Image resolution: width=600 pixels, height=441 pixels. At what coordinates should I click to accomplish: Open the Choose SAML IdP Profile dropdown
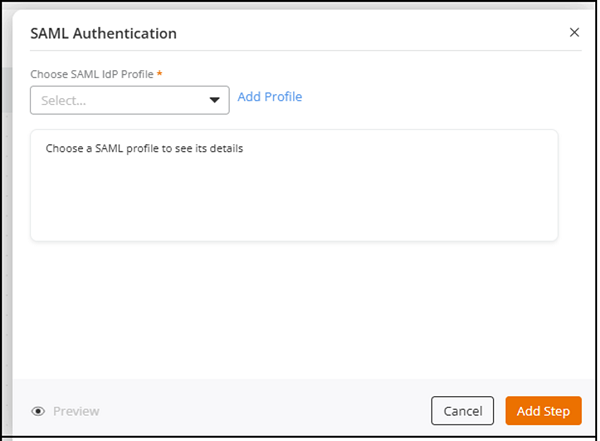[x=130, y=100]
